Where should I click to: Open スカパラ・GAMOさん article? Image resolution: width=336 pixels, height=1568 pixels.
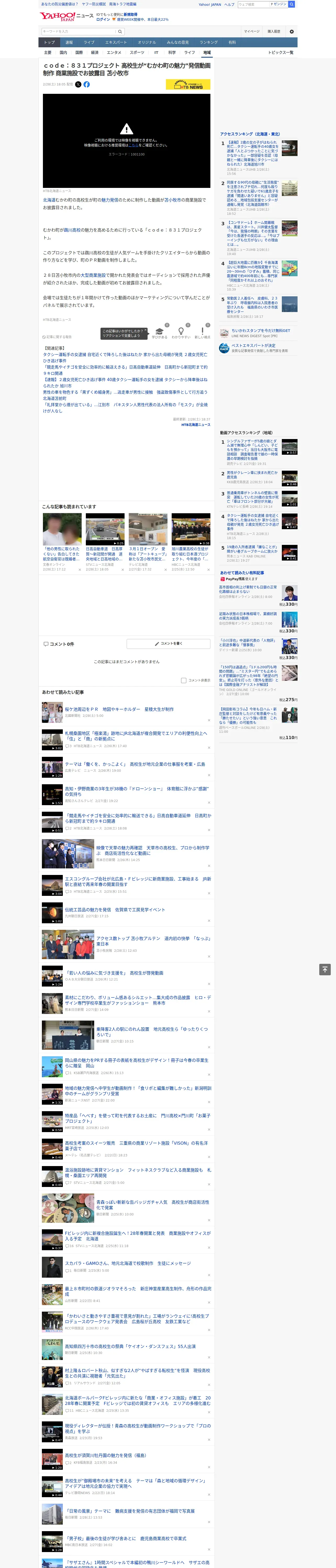pos(128,1263)
